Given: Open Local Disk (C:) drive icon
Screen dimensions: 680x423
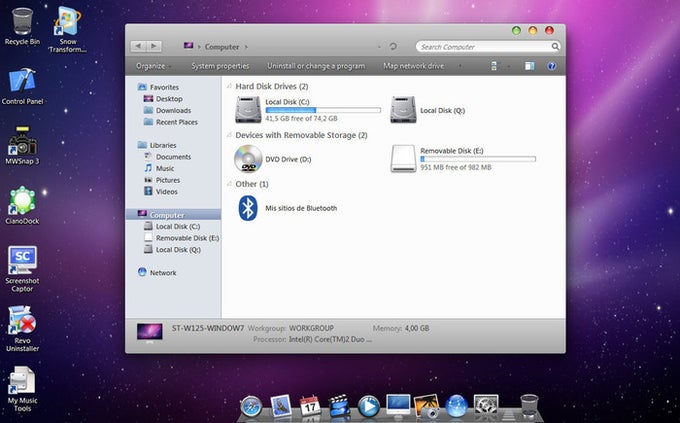Looking at the screenshot, I should (248, 110).
